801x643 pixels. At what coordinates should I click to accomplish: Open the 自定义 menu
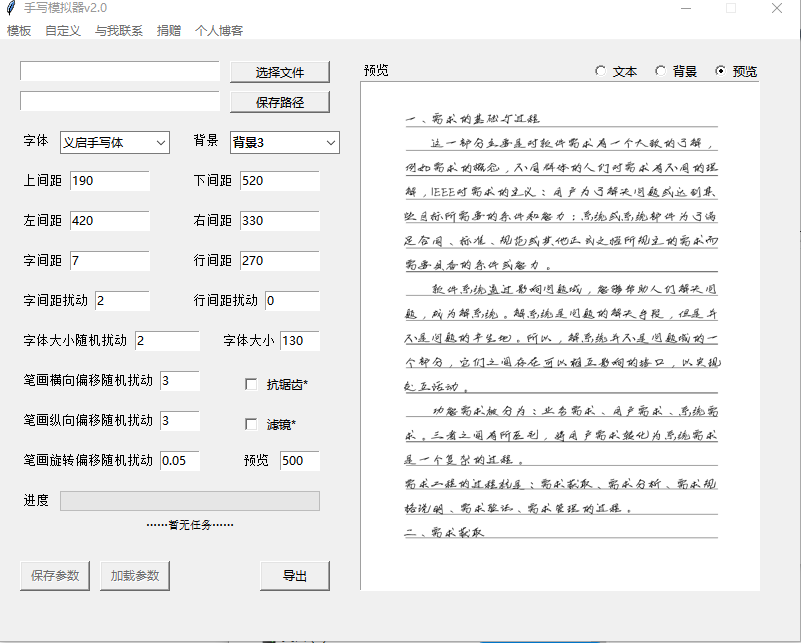tap(63, 31)
